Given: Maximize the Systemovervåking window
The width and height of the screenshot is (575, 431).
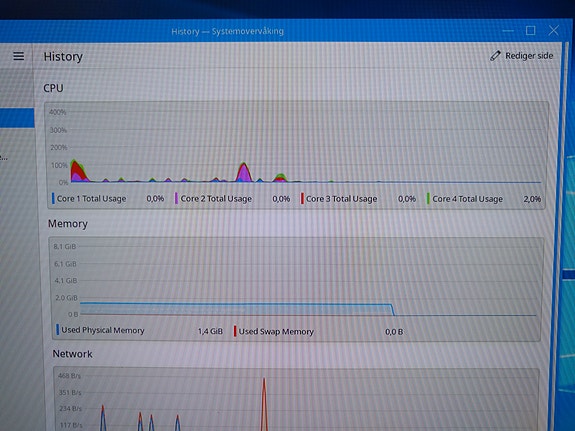Looking at the screenshot, I should click(x=530, y=30).
